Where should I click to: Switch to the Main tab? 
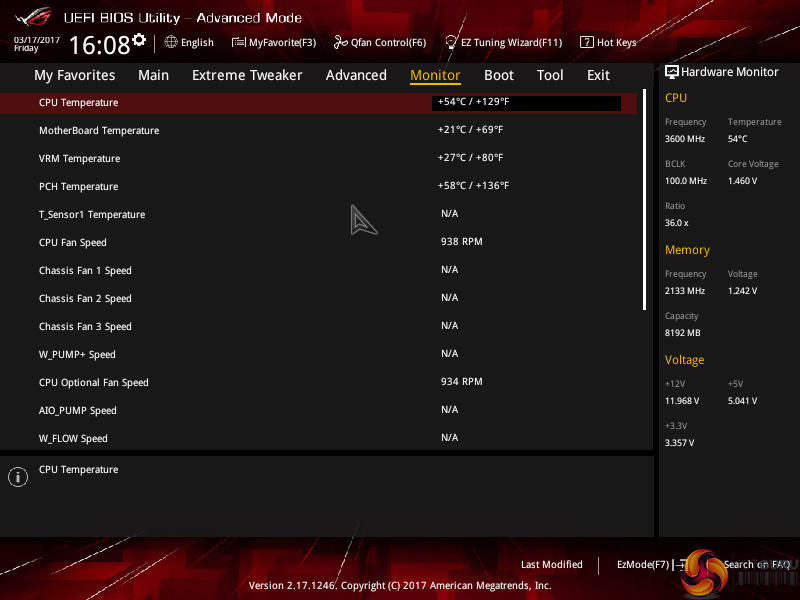[153, 75]
